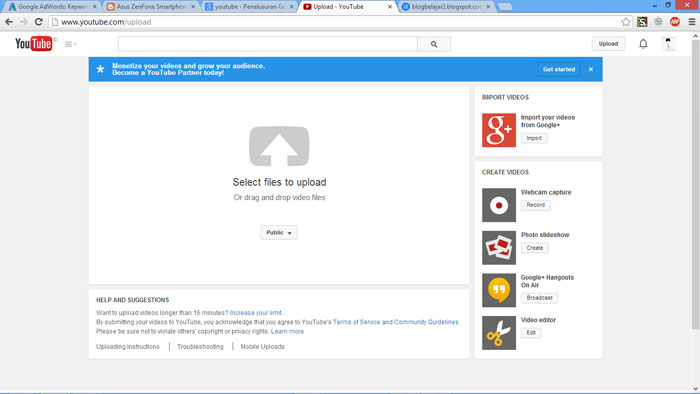Click the Photo slideshow icon

499,248
